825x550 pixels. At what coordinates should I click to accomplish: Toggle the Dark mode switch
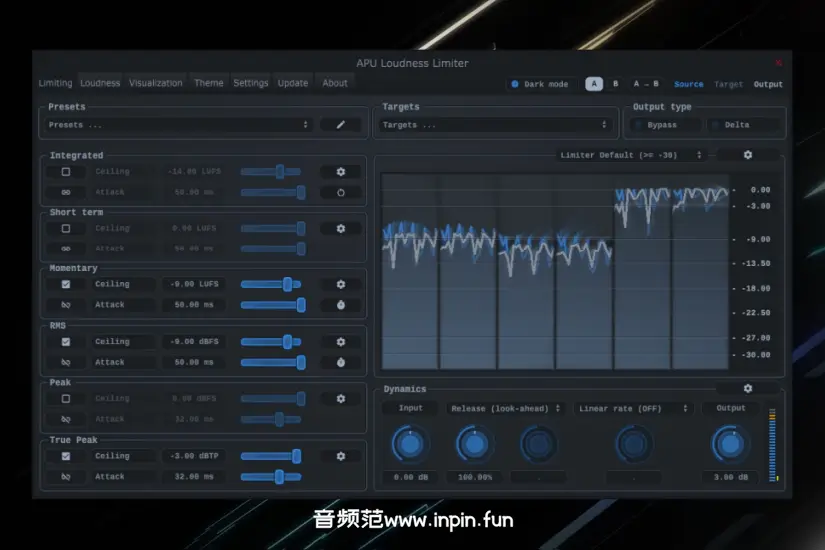pos(516,84)
